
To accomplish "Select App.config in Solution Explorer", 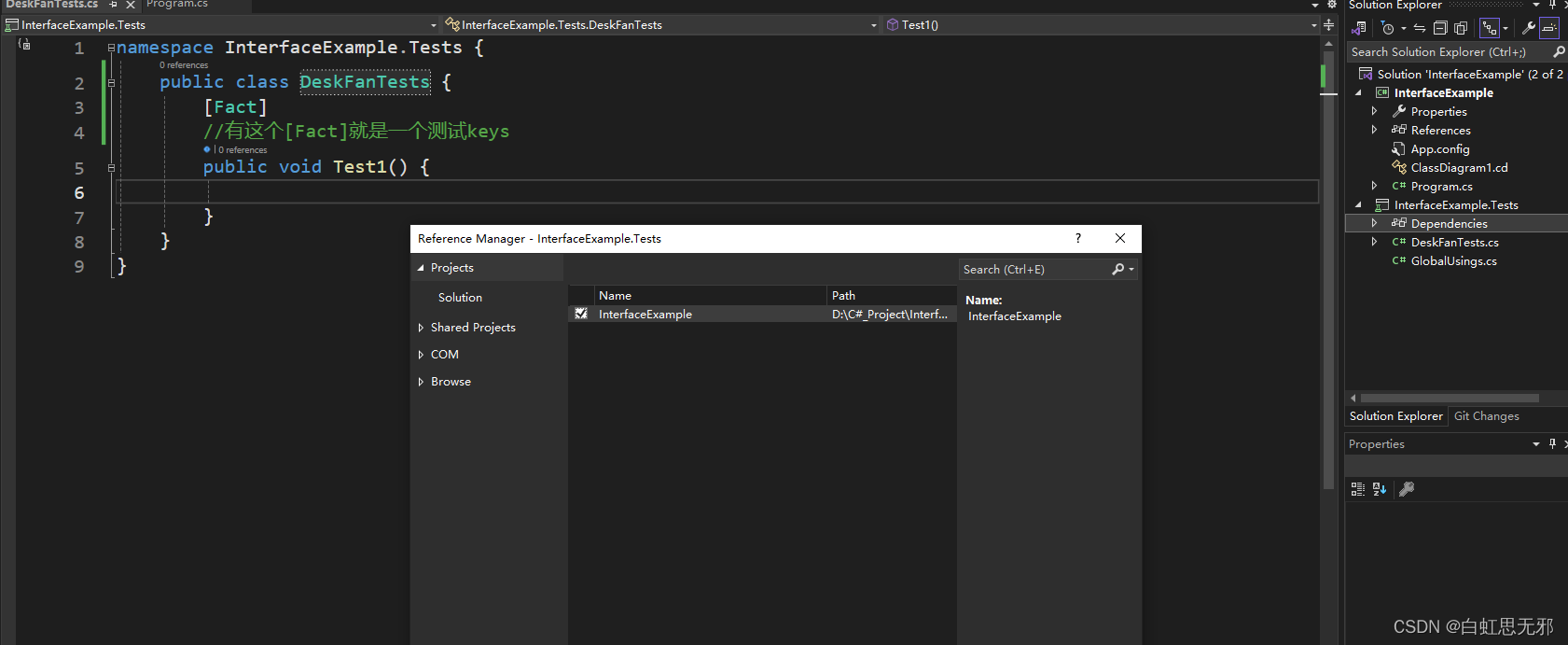I will click(1439, 148).
